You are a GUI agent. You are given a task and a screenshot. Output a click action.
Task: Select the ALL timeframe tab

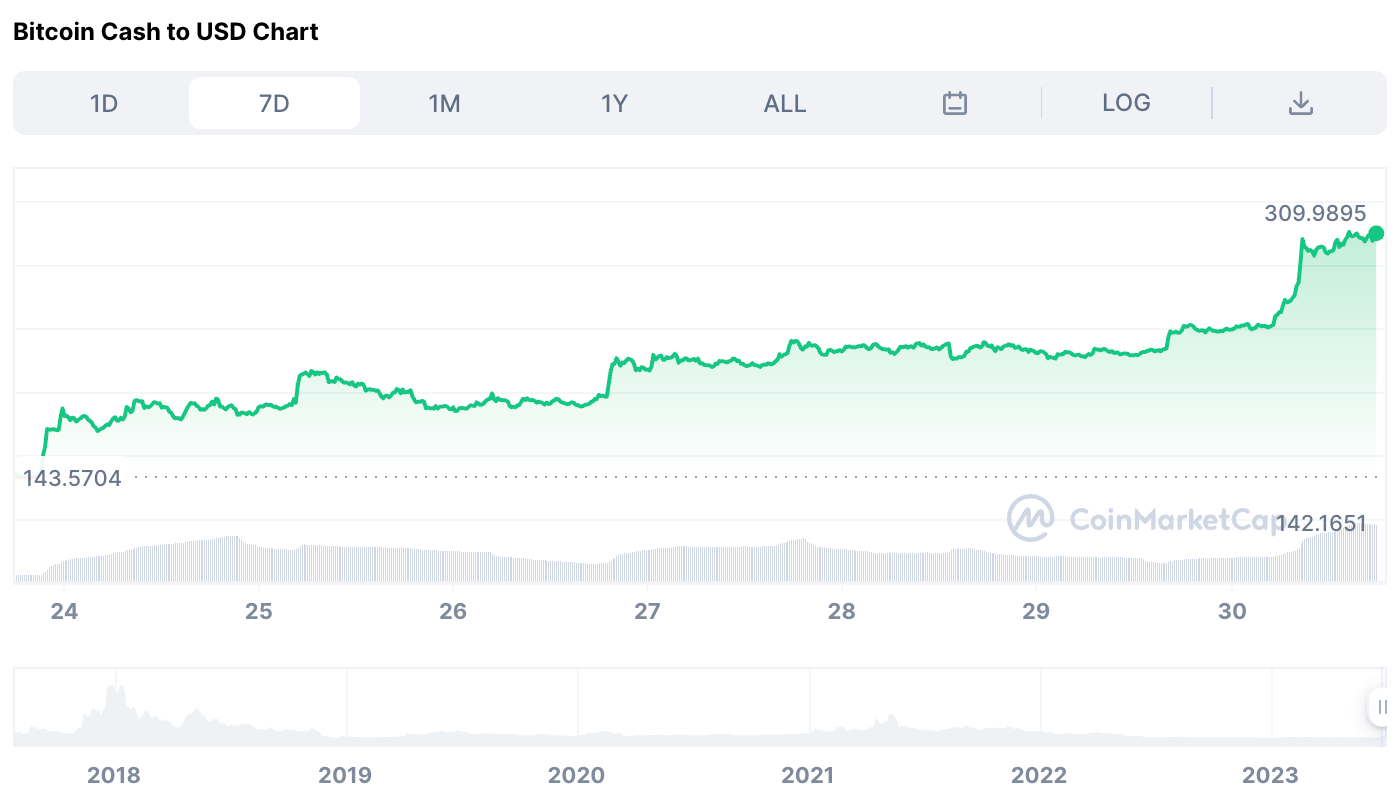(x=785, y=102)
